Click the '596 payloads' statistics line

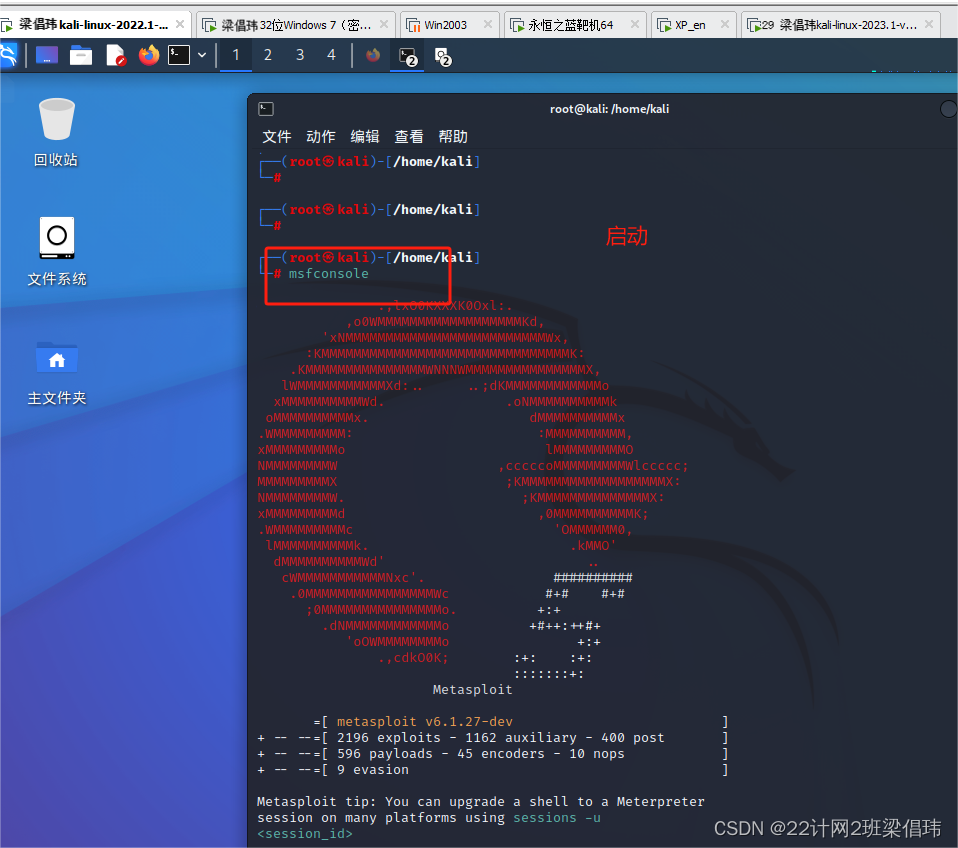click(493, 753)
